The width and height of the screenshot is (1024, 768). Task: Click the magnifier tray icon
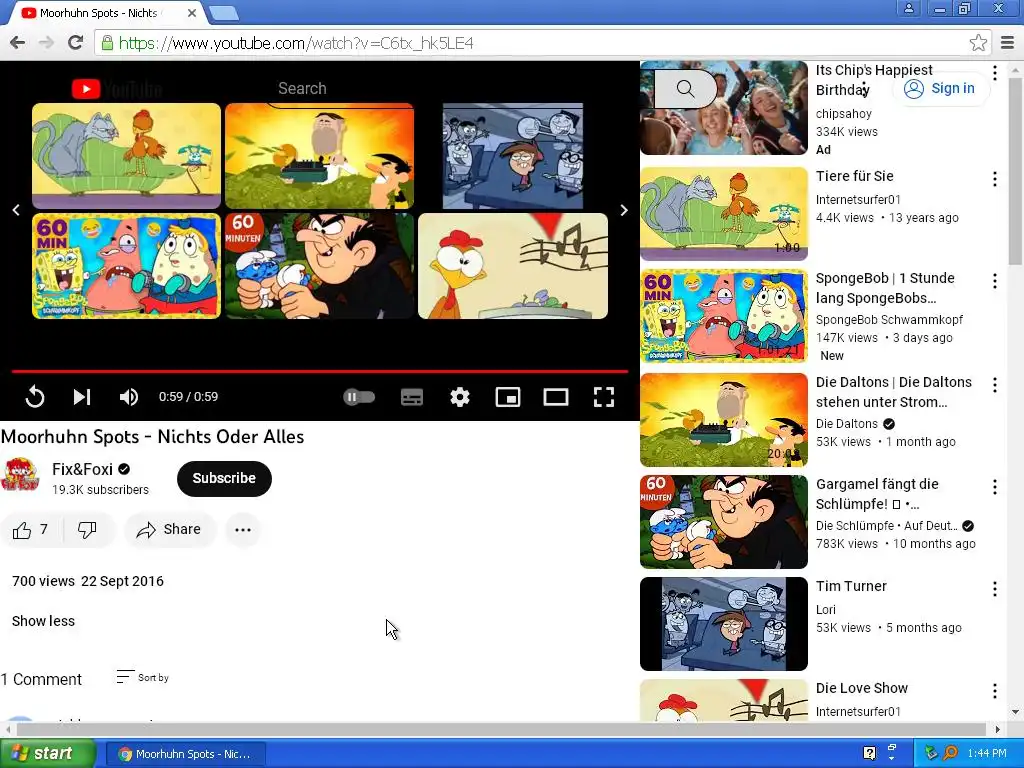point(950,753)
